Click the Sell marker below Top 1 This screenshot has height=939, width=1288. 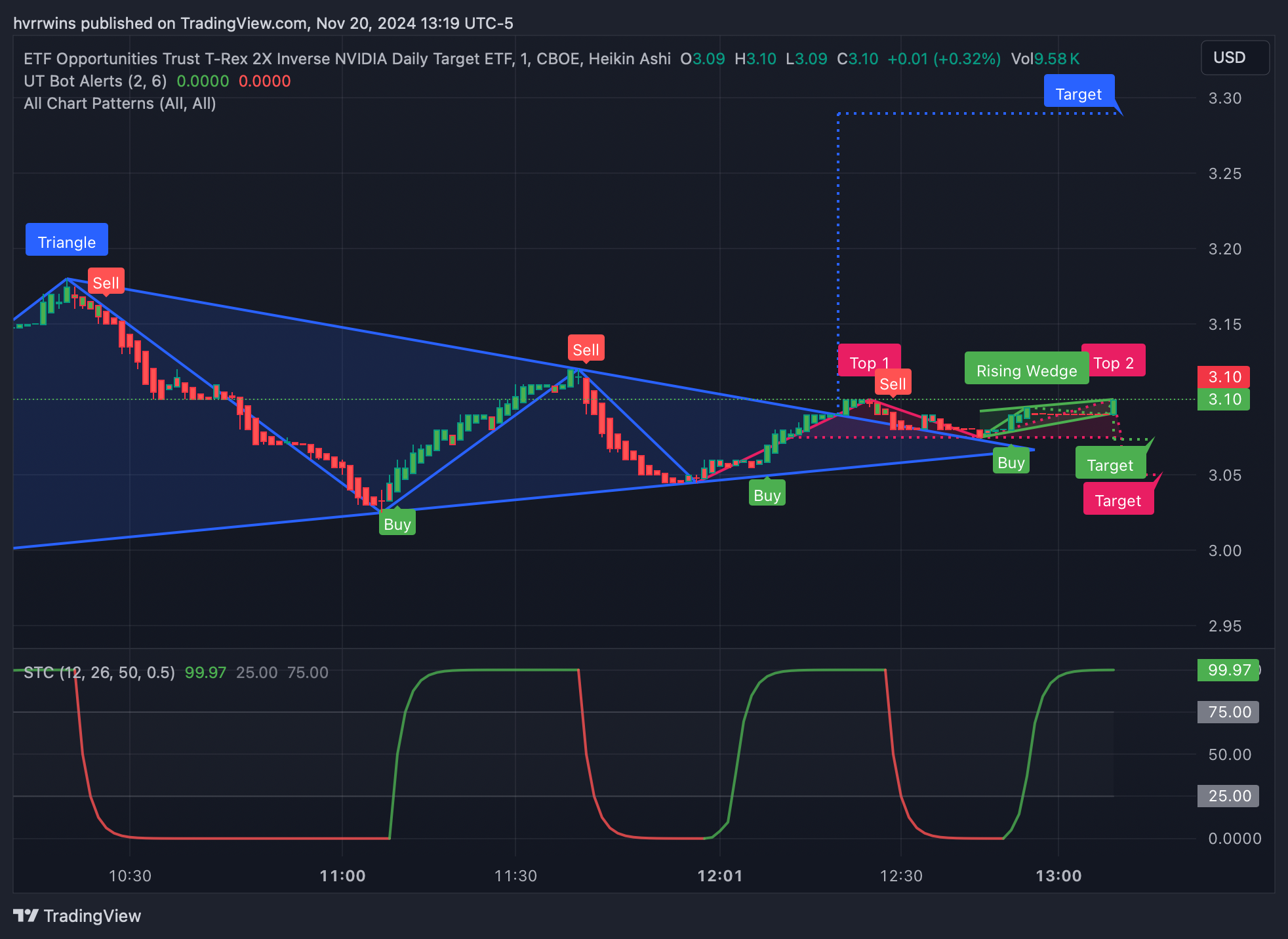pos(893,382)
